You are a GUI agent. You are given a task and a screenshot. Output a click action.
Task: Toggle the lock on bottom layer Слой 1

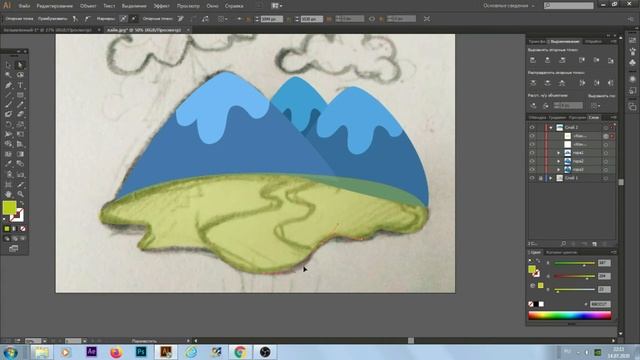(x=540, y=178)
